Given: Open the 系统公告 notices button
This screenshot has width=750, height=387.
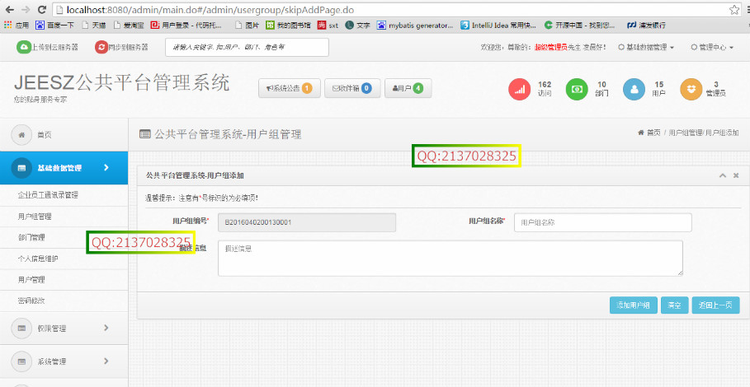Looking at the screenshot, I should tap(289, 88).
